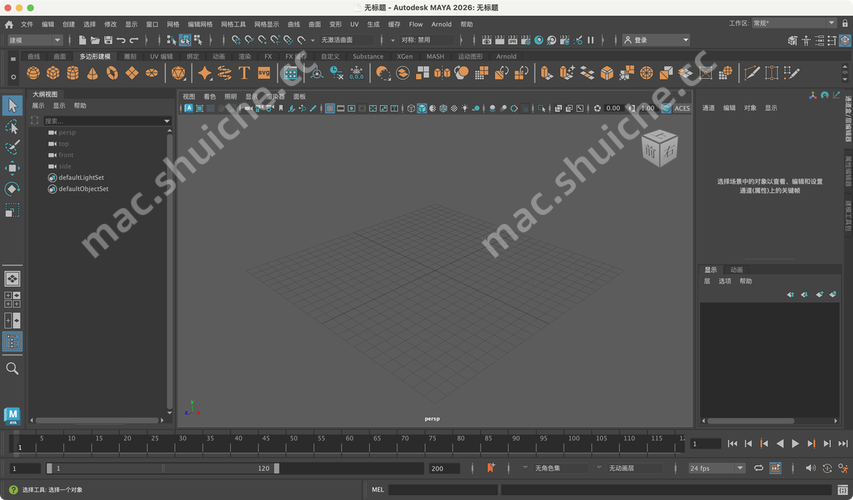
Task: Click the range slider end handle at 120
Action: tap(276, 468)
